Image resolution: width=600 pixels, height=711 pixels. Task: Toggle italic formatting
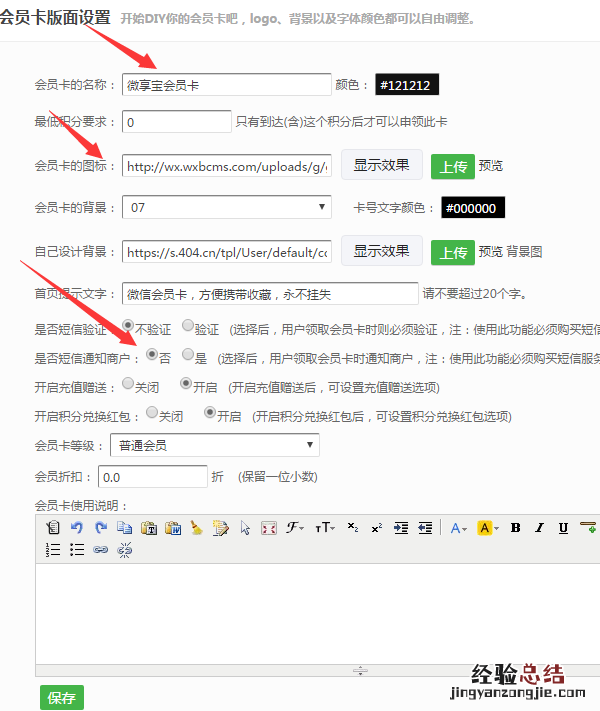539,527
